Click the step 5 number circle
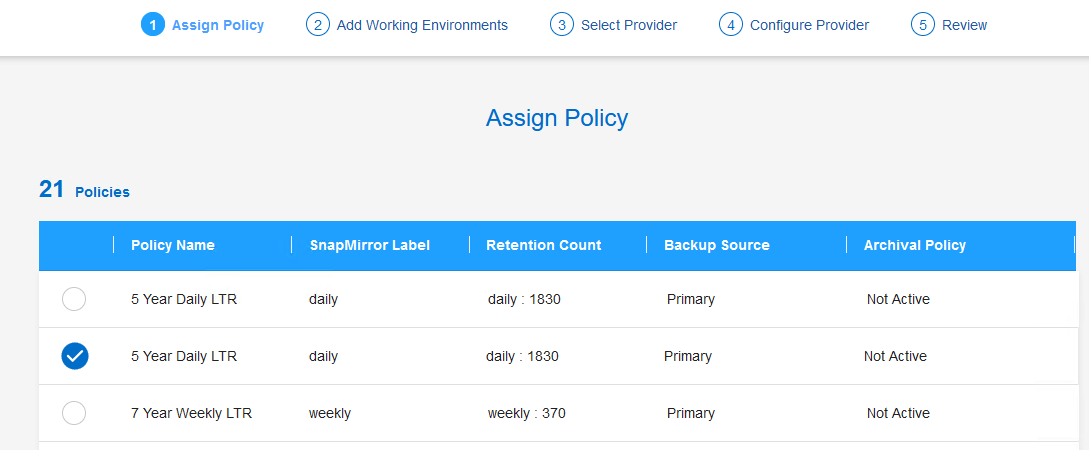This screenshot has width=1089, height=450. click(923, 25)
